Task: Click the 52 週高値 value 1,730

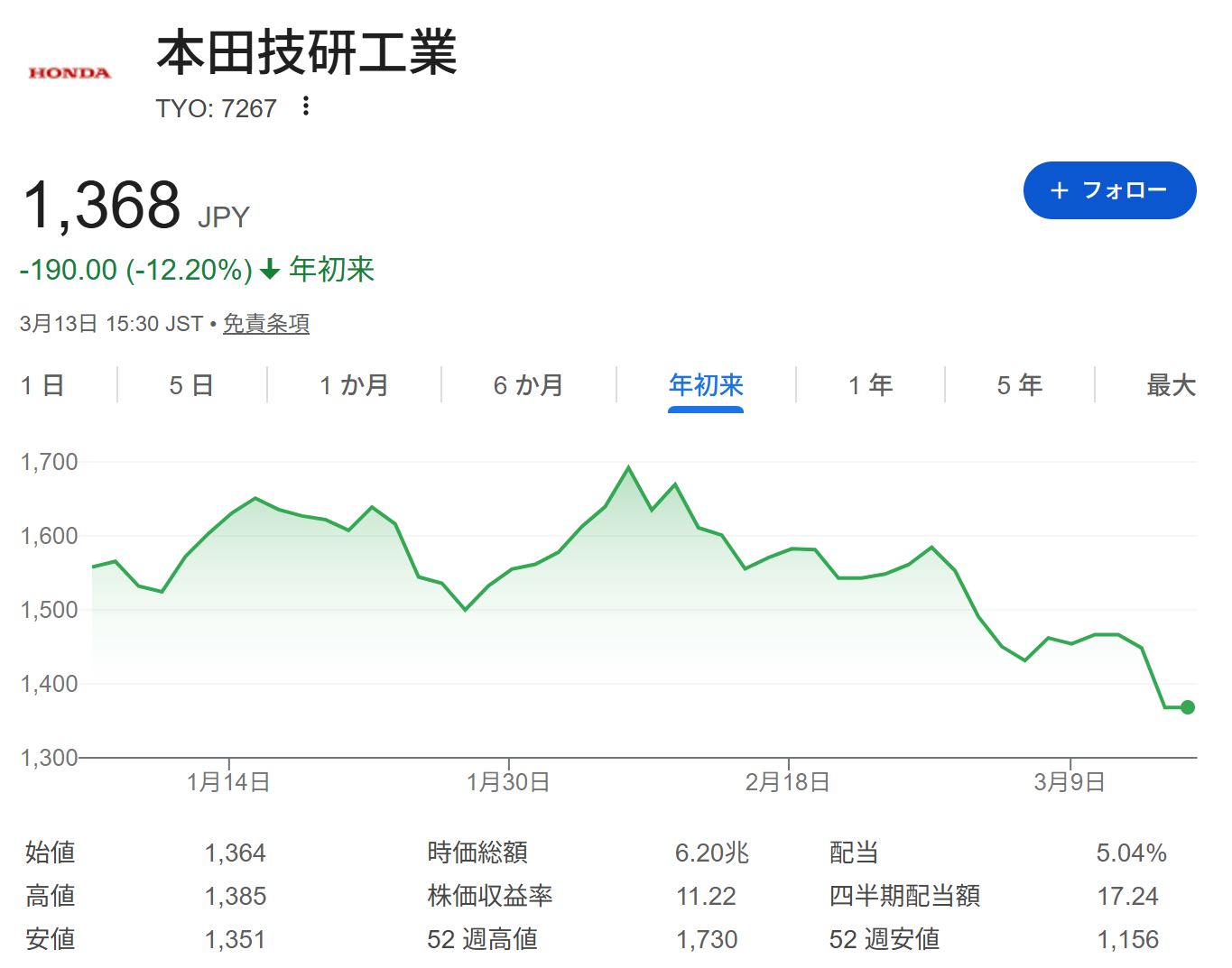Action: 707,940
